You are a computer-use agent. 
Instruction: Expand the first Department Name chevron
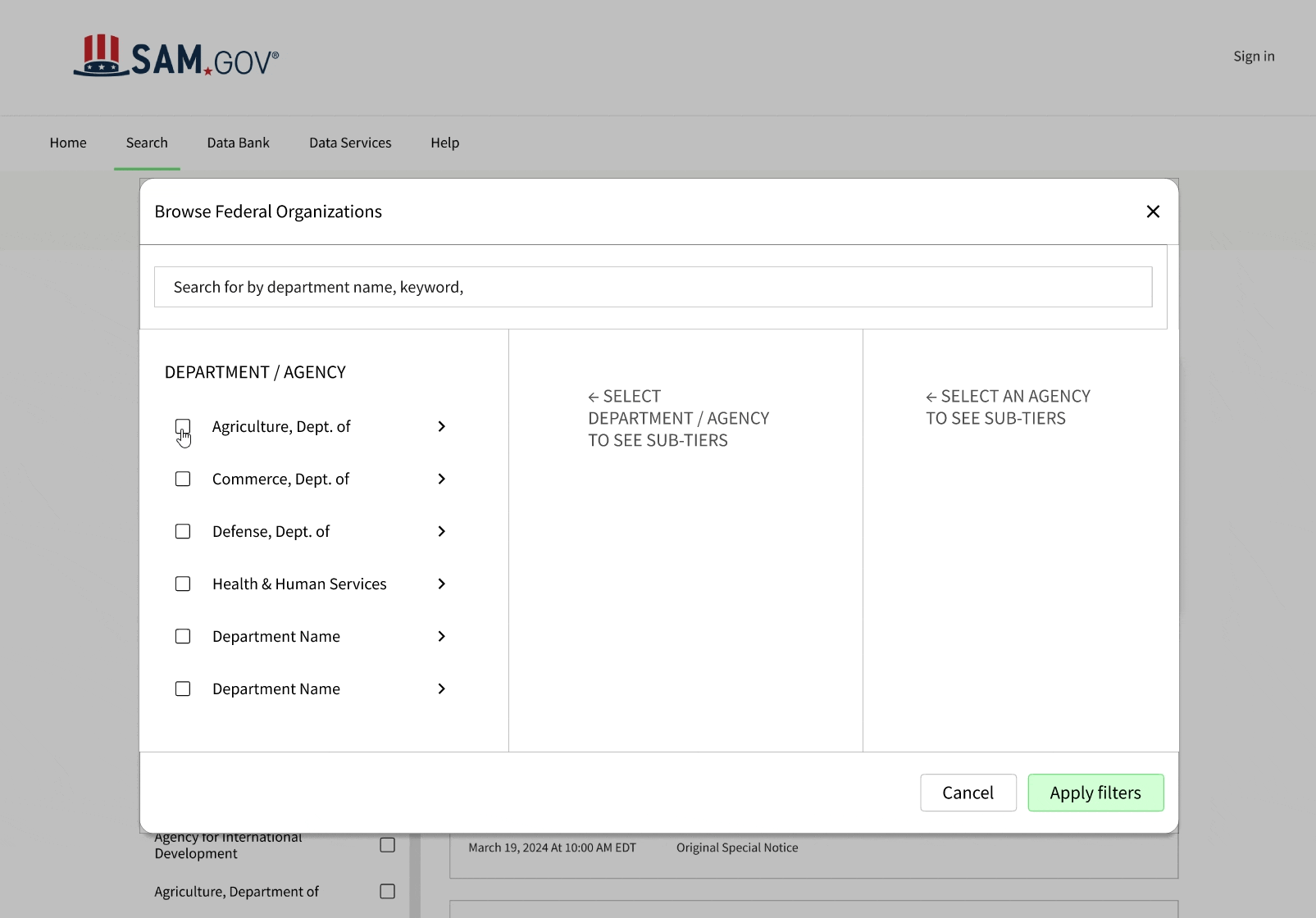[x=441, y=636]
